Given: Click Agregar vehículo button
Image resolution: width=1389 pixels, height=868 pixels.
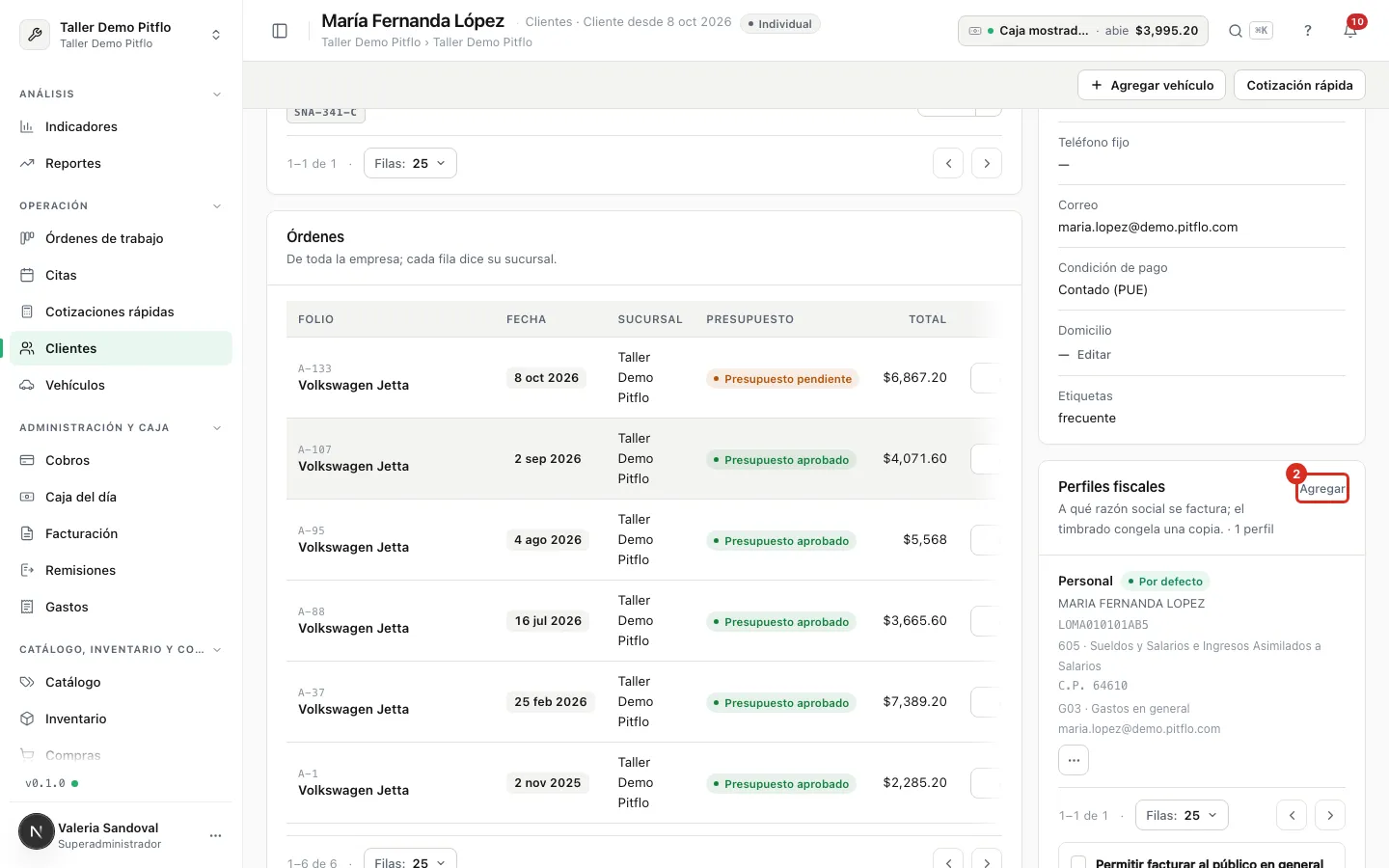Looking at the screenshot, I should click(x=1152, y=85).
